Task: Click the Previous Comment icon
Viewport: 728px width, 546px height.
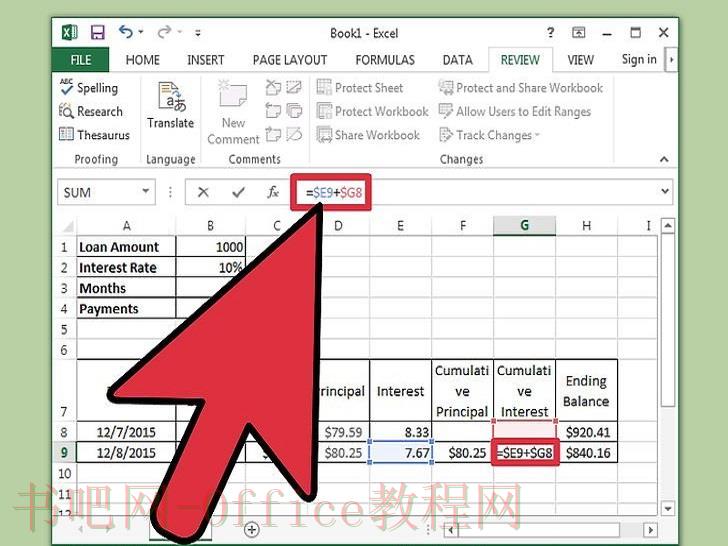Action: point(273,111)
